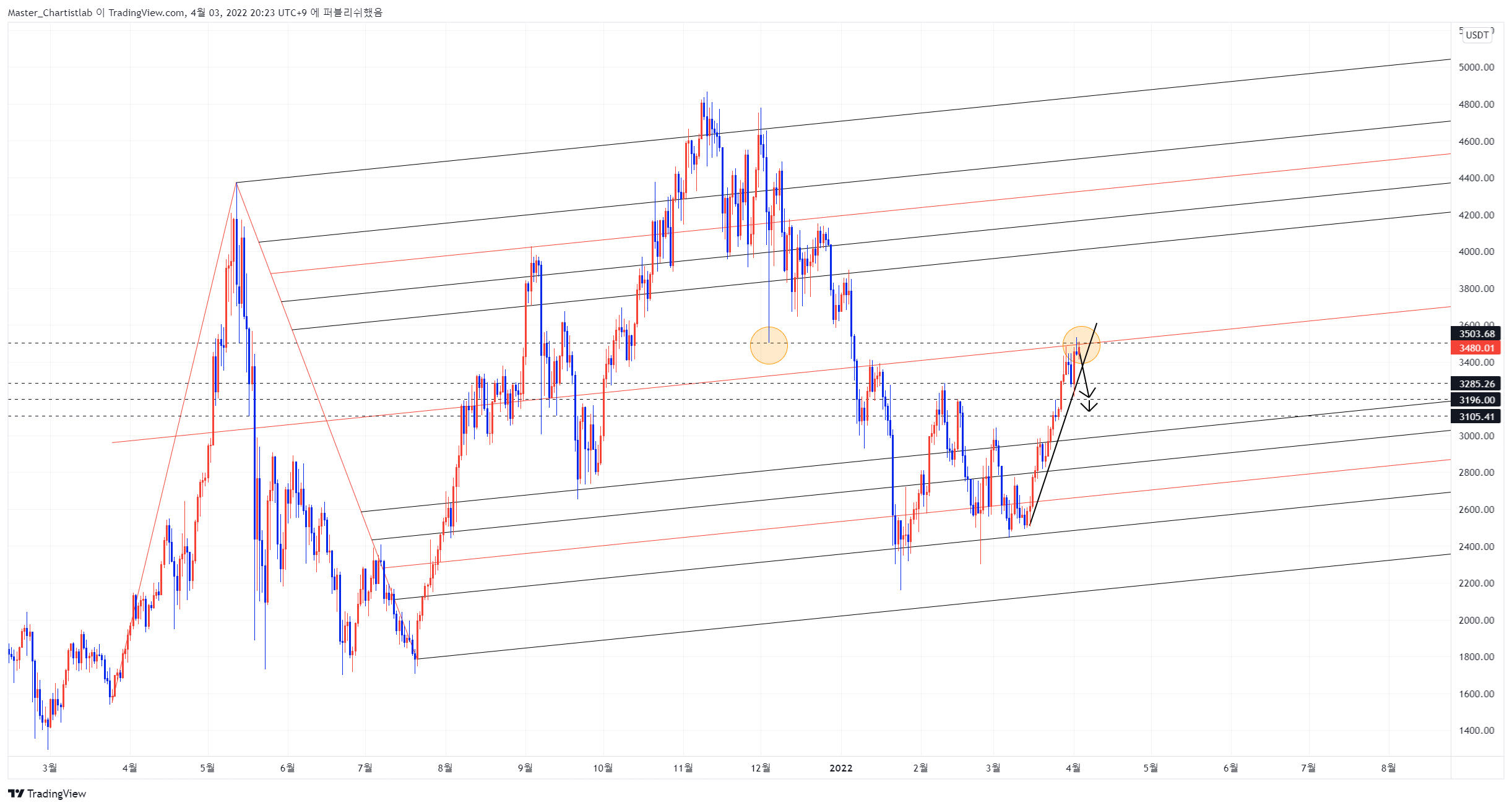Viewport: 1512px width, 808px height.
Task: Click the 4000.00 price axis value
Action: point(1476,252)
